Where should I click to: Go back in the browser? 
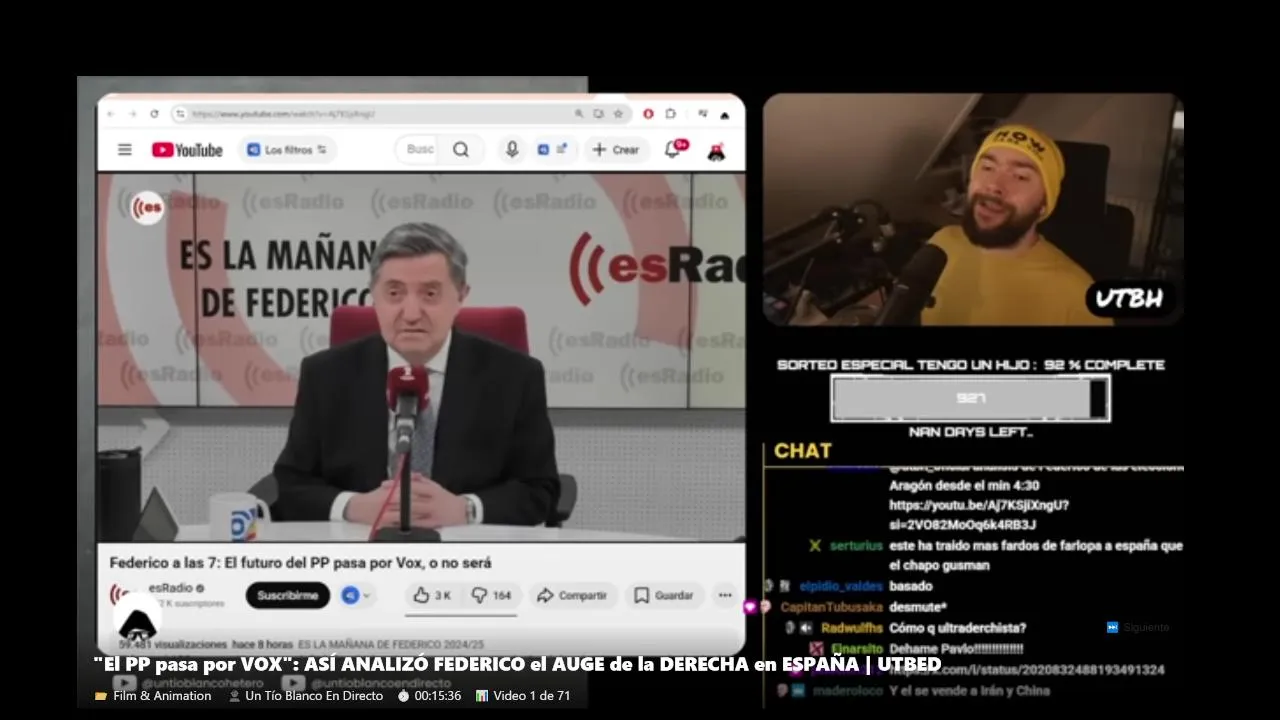(112, 114)
